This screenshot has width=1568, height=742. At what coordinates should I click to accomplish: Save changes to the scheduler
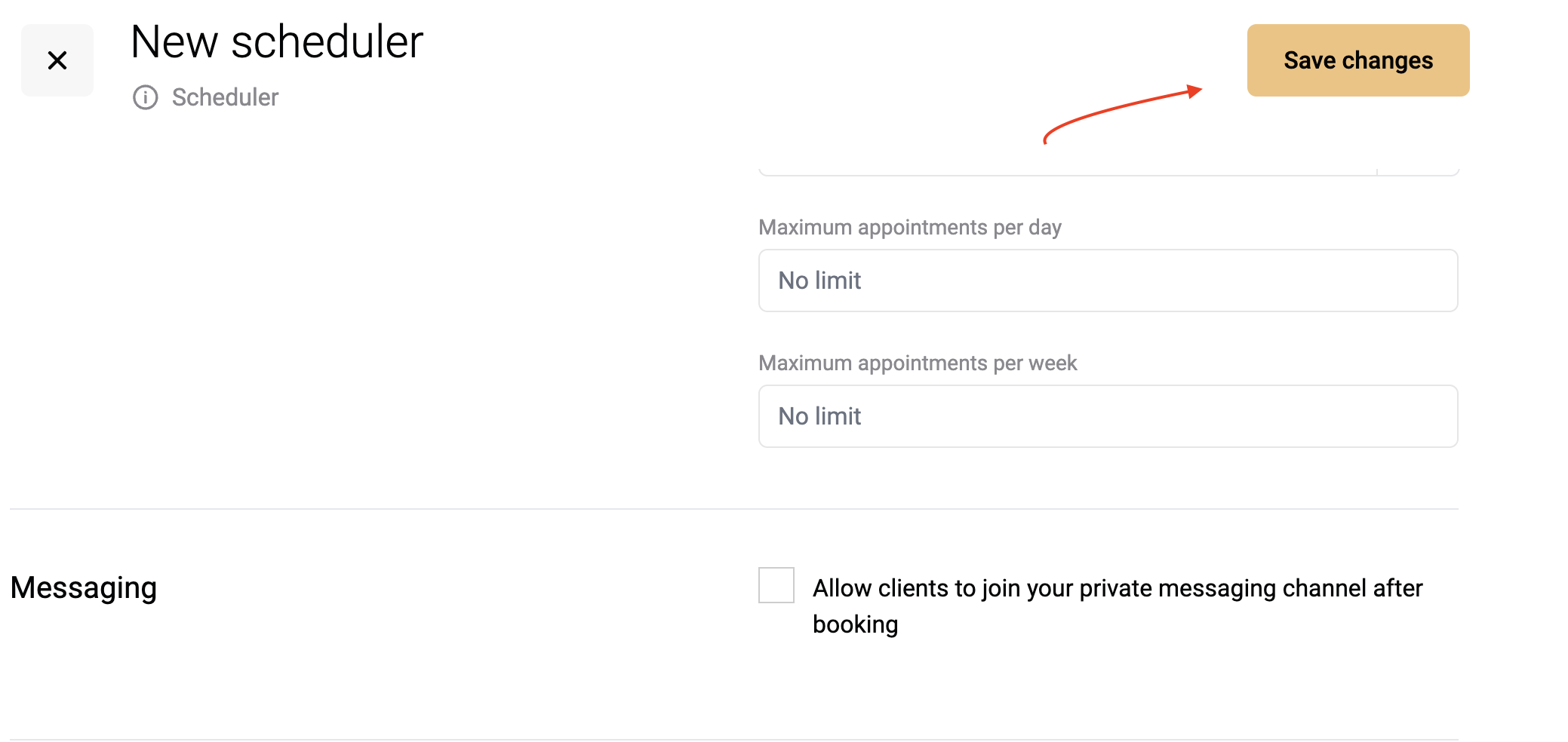(1358, 60)
